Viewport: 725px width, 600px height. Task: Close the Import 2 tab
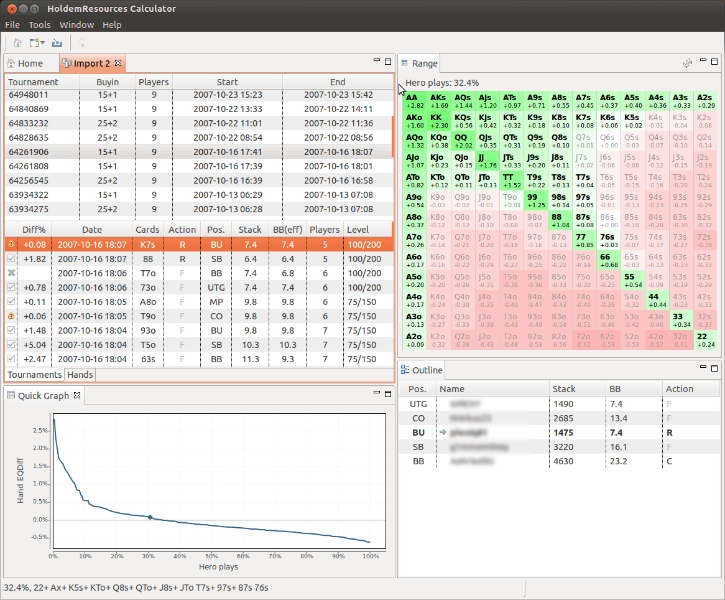[x=118, y=63]
